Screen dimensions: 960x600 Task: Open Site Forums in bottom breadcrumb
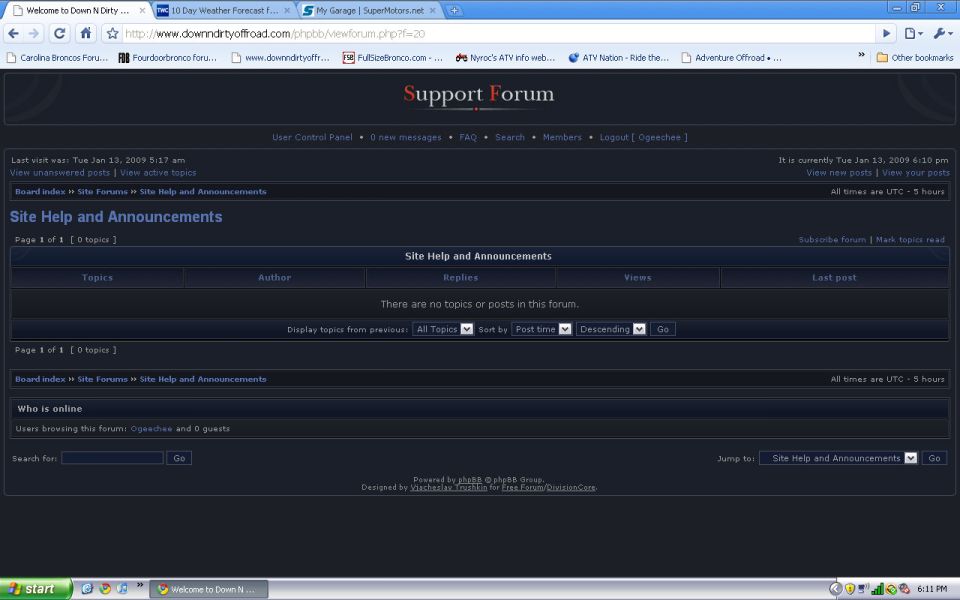tap(102, 379)
